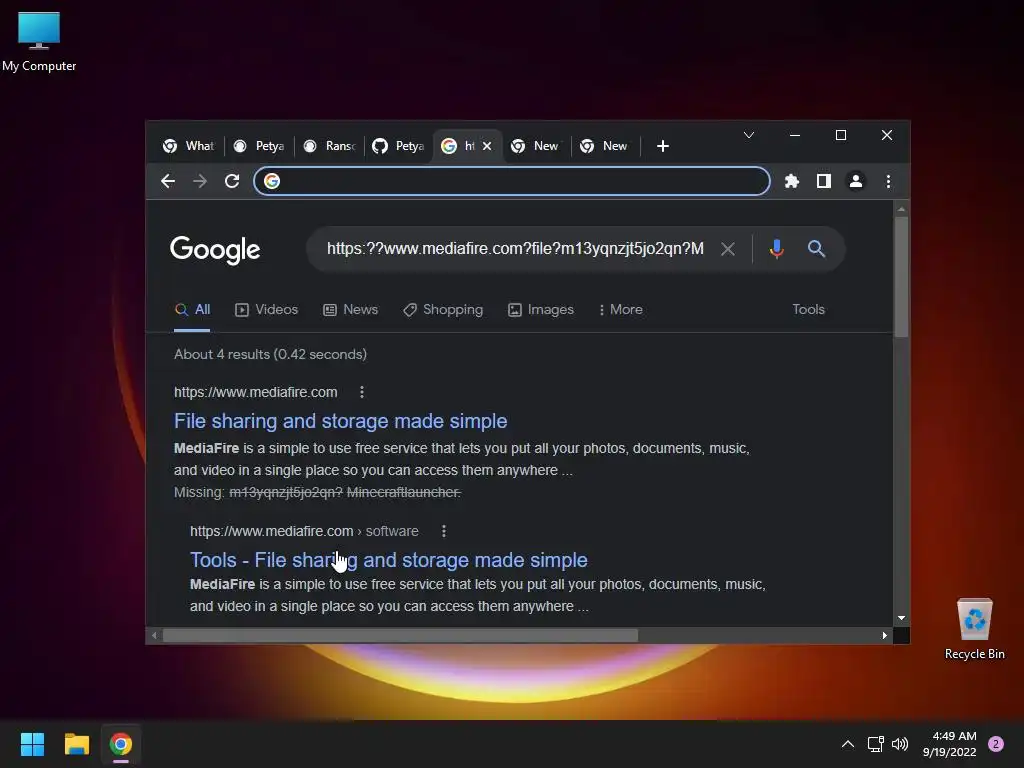Toggle the Chrome side panel icon
The height and width of the screenshot is (768, 1024).
coord(824,181)
